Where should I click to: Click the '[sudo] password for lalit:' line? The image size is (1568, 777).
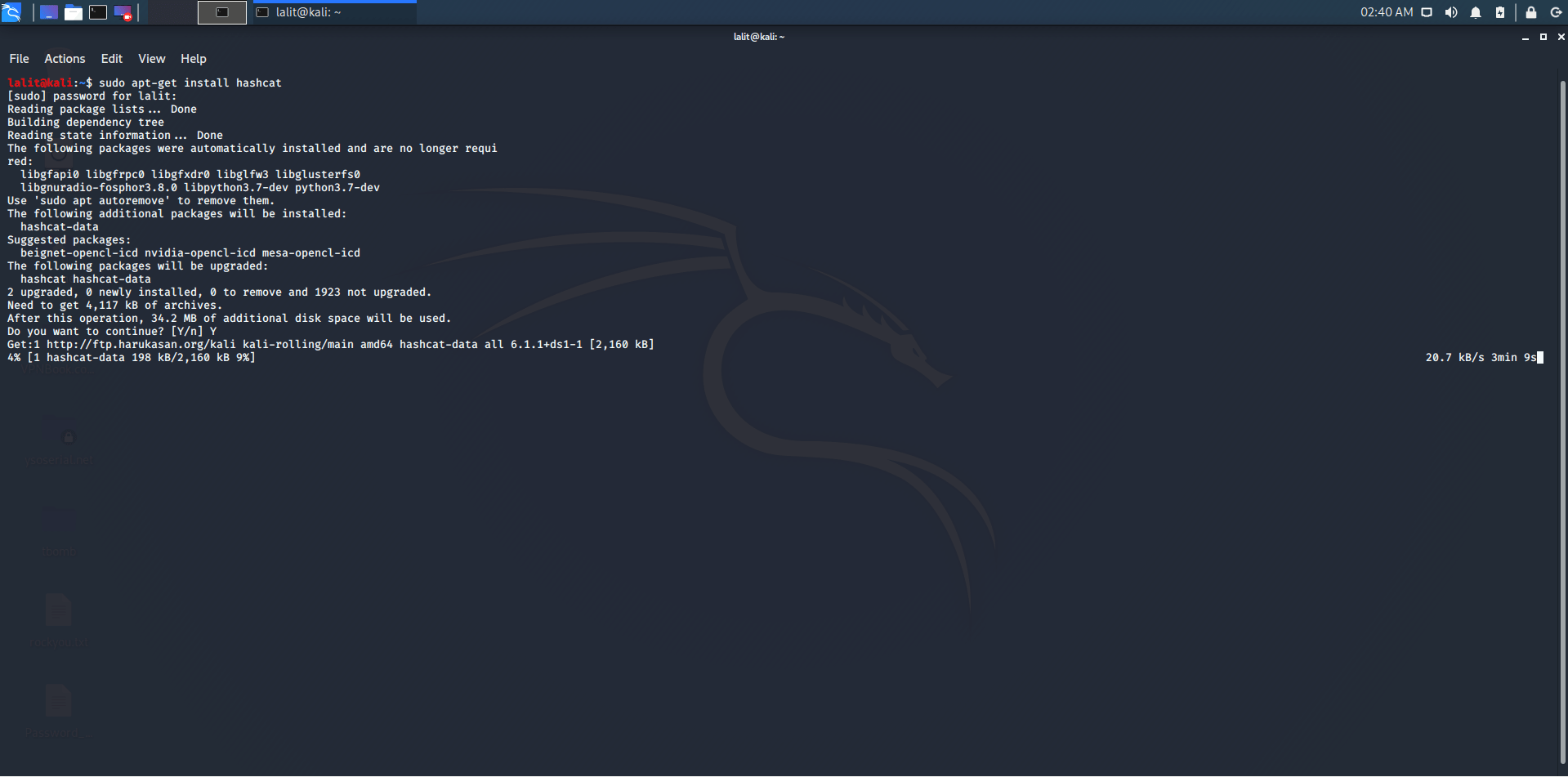coord(92,96)
